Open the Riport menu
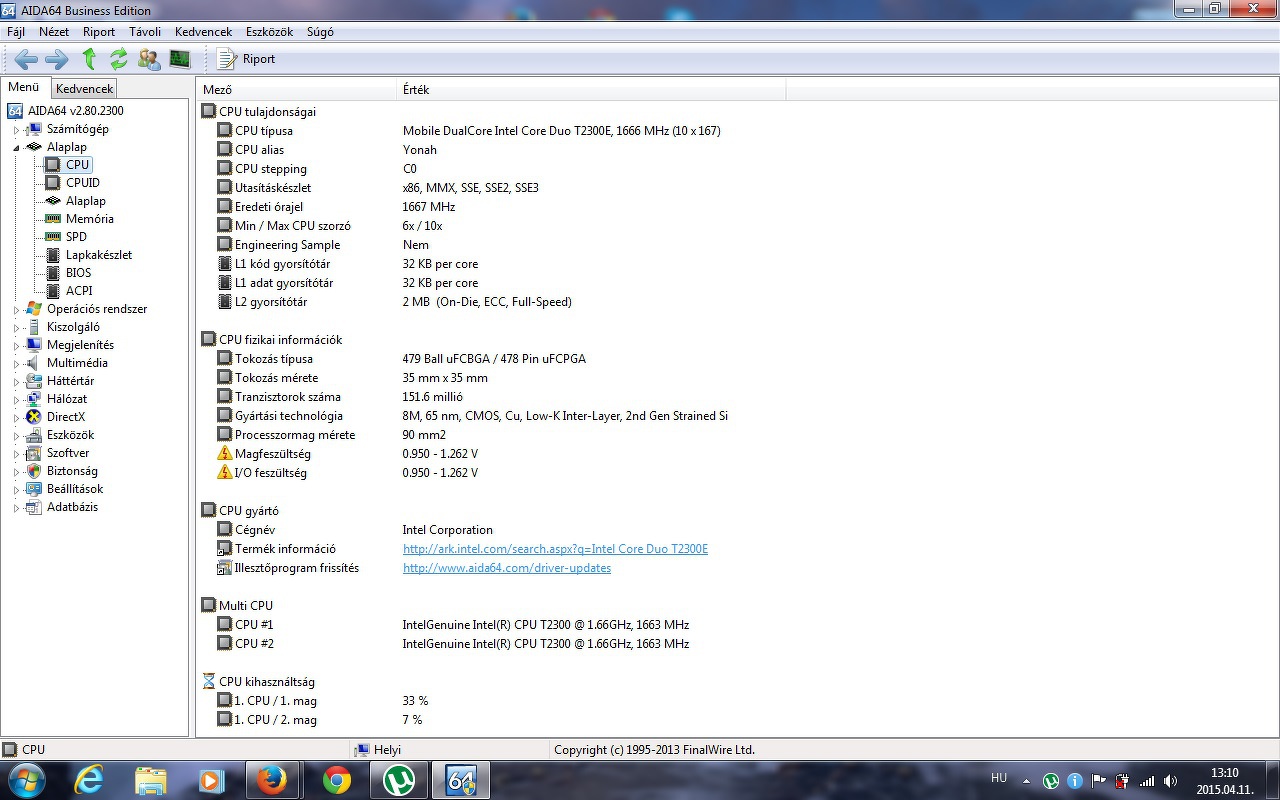 pyautogui.click(x=99, y=32)
